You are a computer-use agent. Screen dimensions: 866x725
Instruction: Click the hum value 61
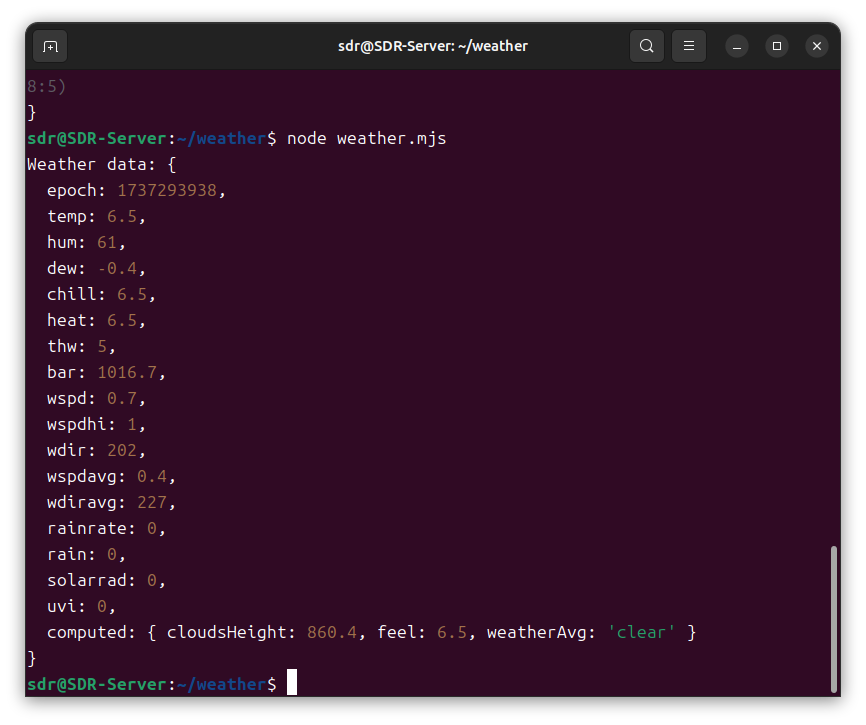coord(106,242)
